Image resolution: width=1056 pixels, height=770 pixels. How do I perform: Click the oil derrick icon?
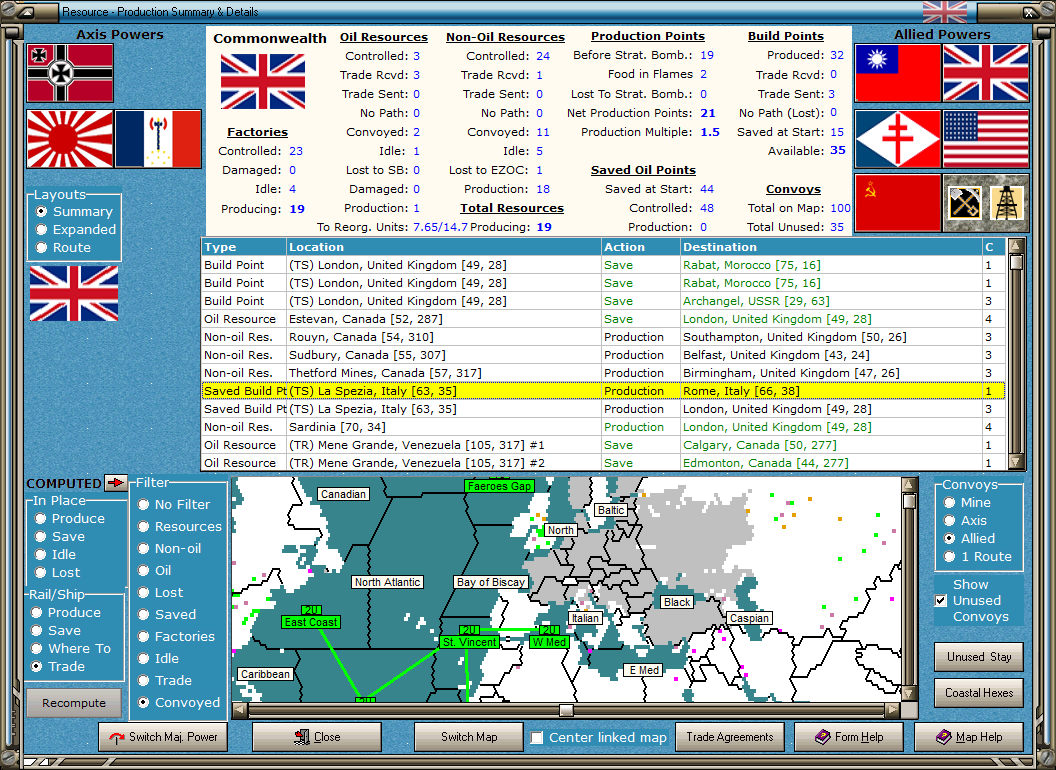pos(1007,203)
